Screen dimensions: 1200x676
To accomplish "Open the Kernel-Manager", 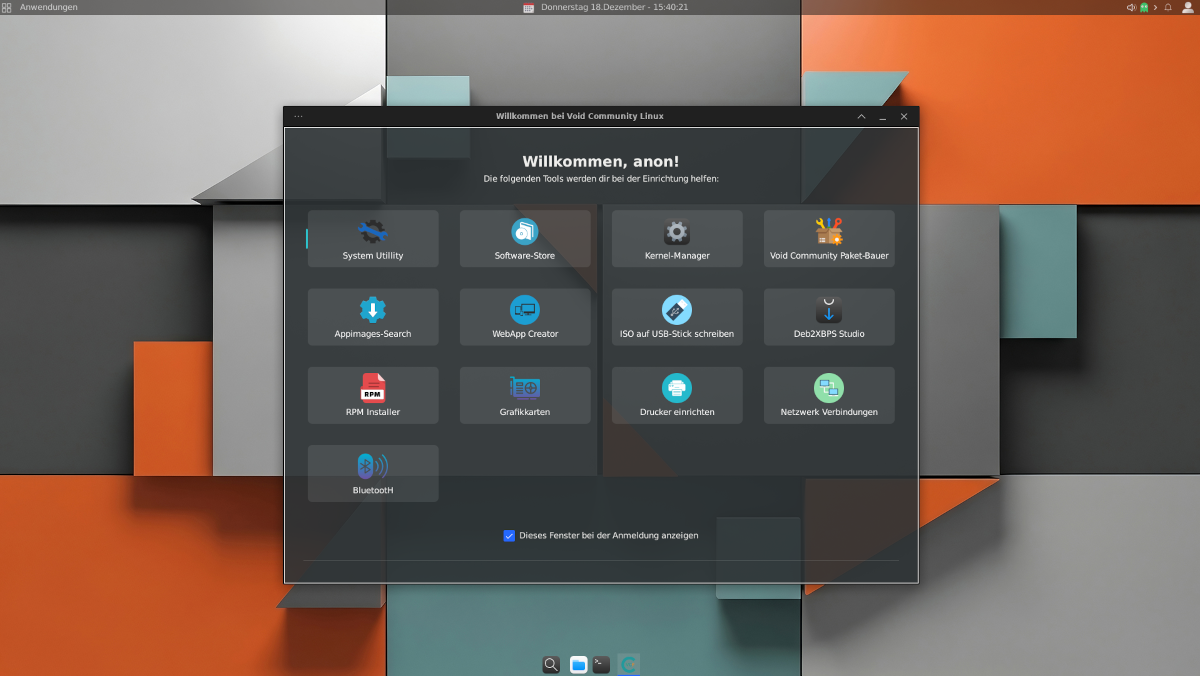I will tap(677, 238).
